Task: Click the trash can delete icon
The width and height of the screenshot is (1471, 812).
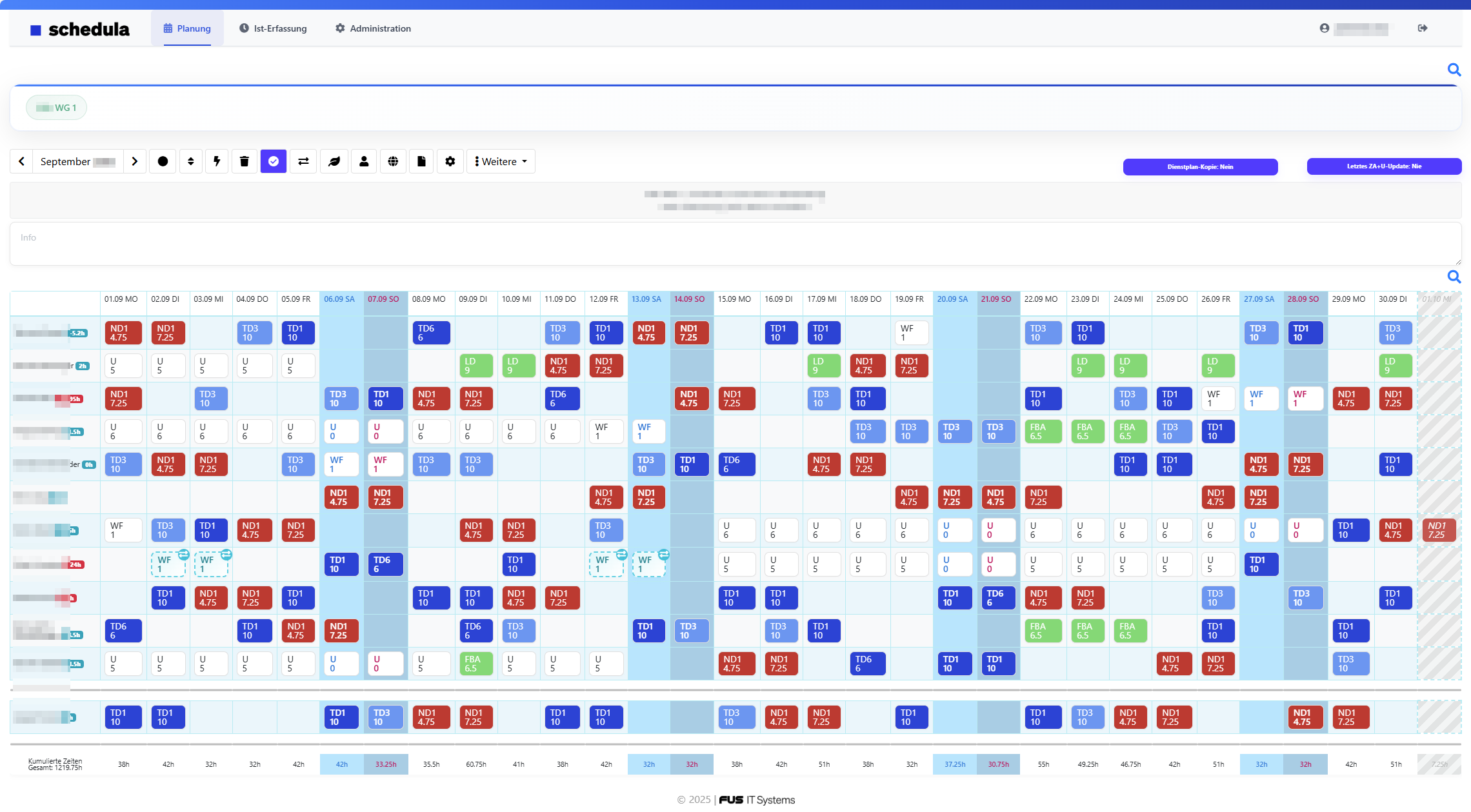Action: click(245, 161)
